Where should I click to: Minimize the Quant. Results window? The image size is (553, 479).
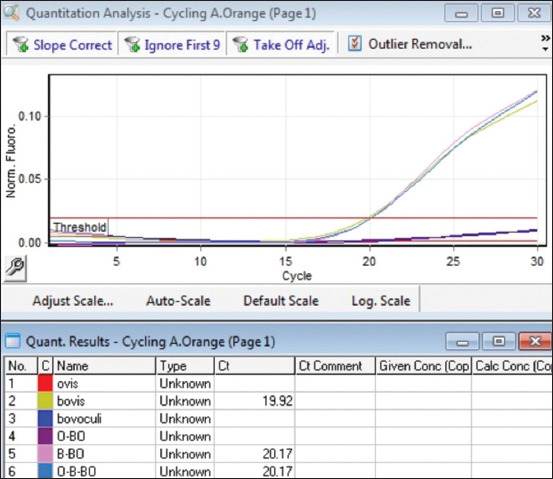point(462,341)
